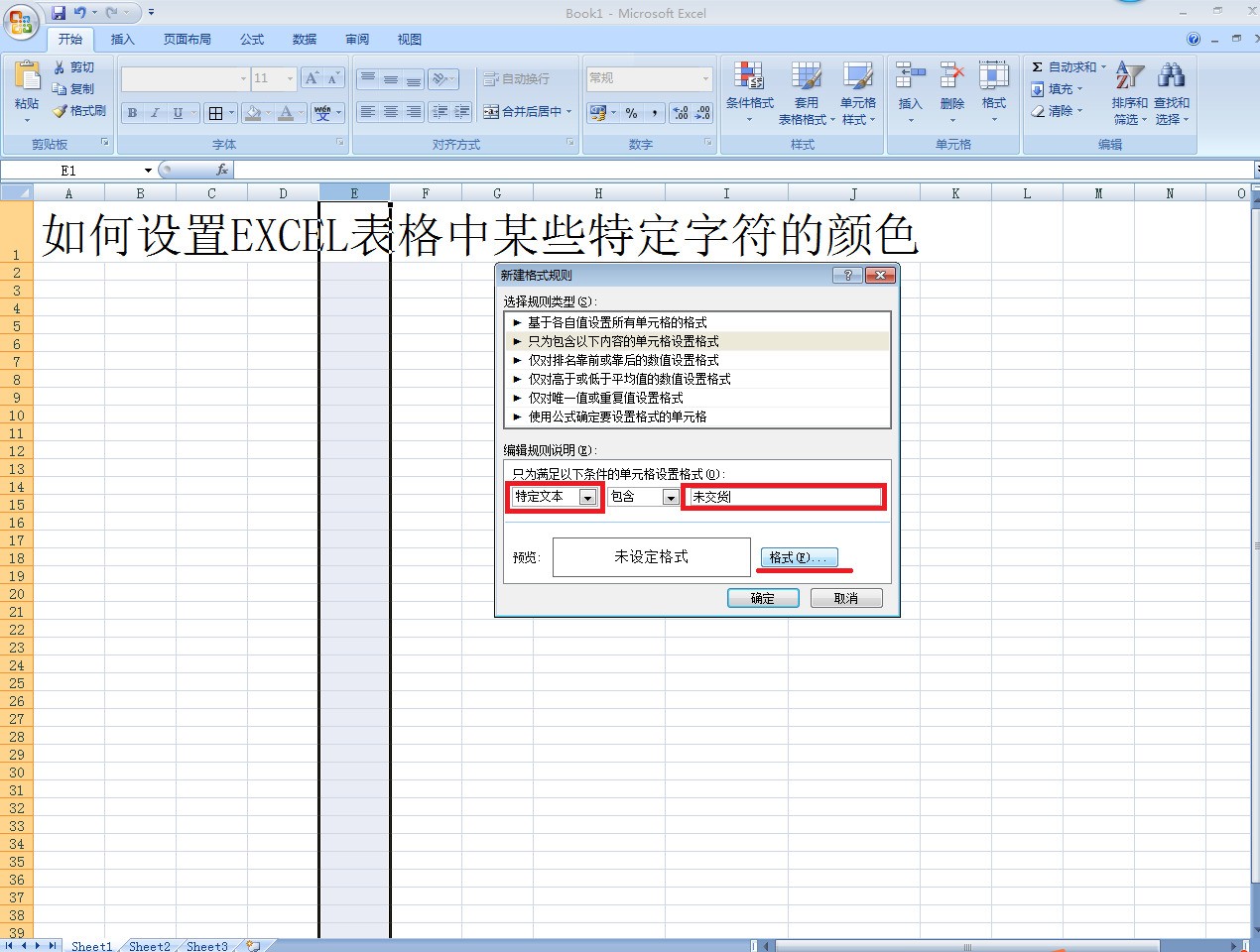Click the decrease font size icon
This screenshot has height=952, width=1260.
(333, 78)
